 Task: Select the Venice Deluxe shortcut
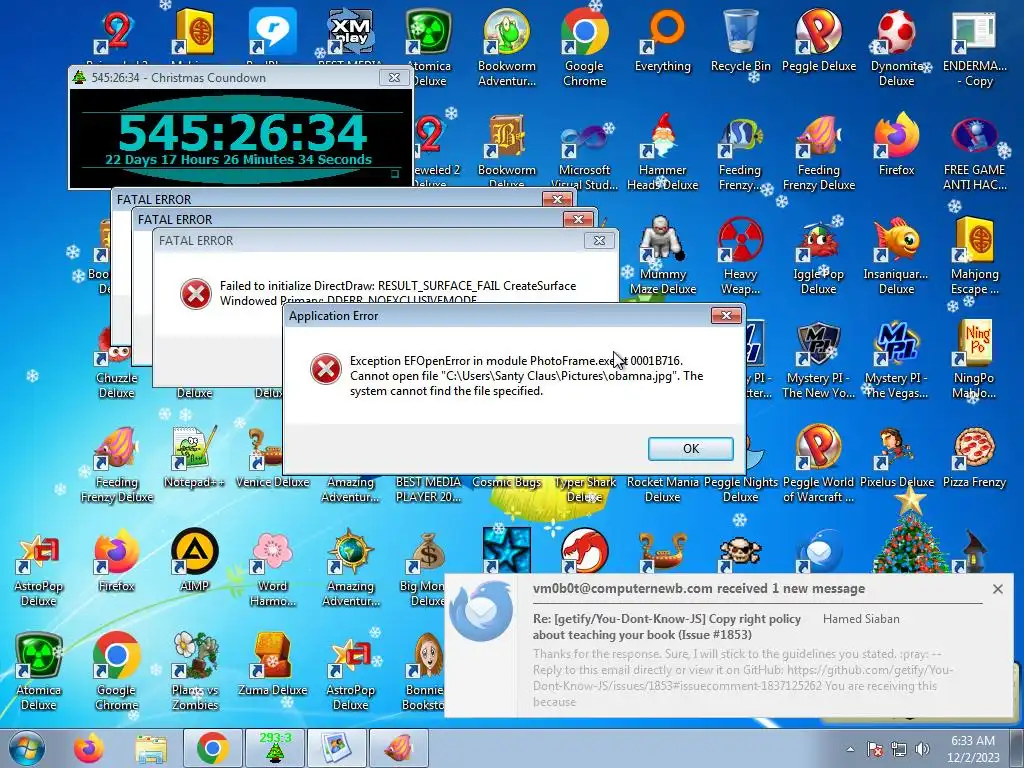(272, 457)
